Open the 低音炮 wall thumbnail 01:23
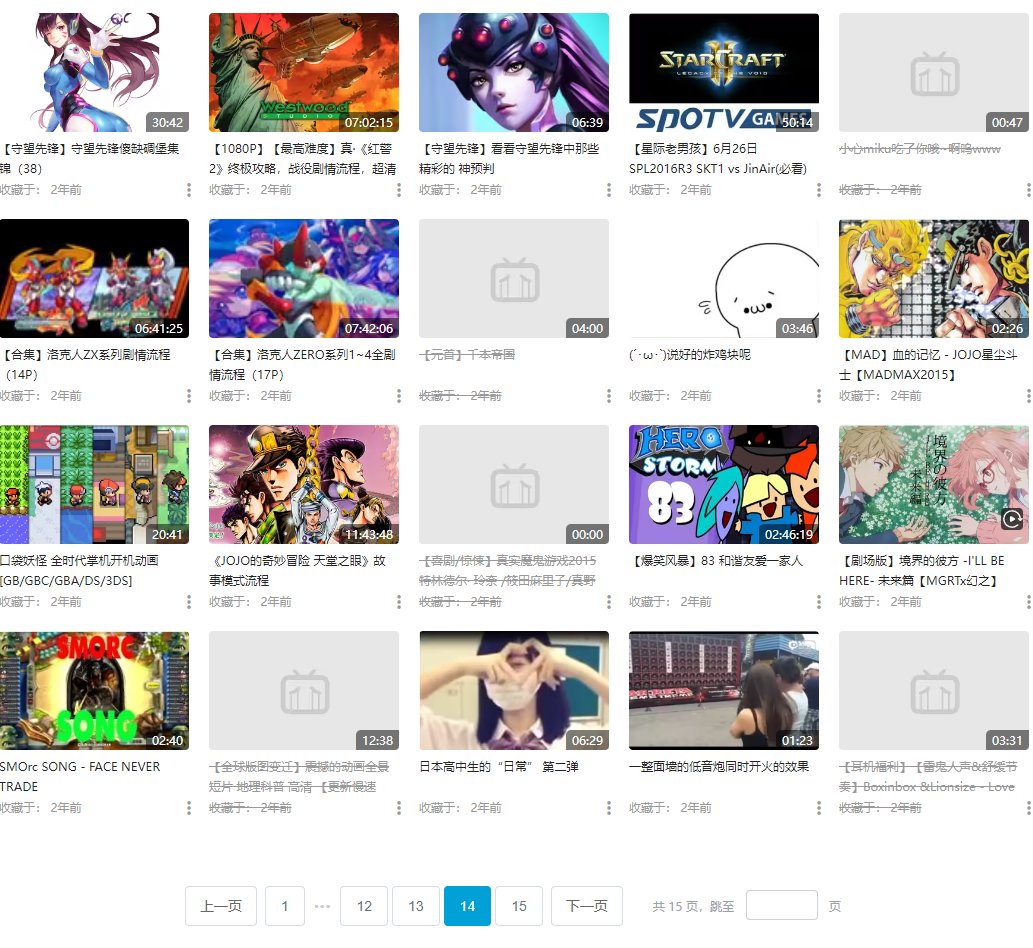 click(724, 690)
